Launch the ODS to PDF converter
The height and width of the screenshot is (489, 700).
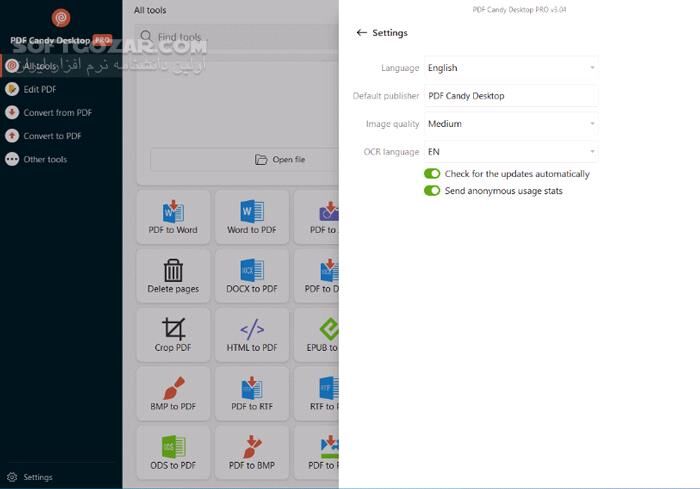click(173, 452)
